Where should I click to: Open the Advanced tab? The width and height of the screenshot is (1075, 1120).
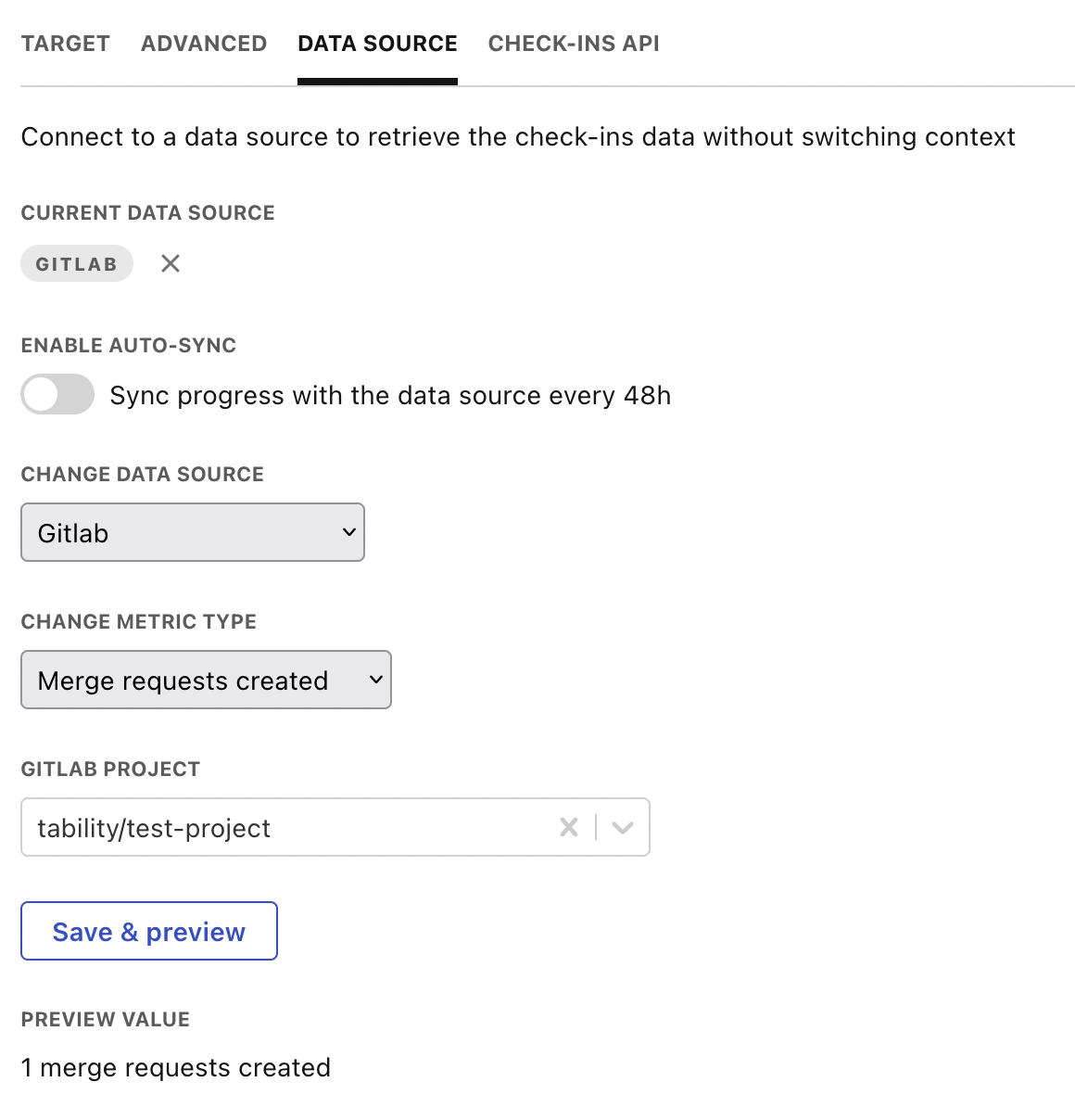tap(204, 44)
